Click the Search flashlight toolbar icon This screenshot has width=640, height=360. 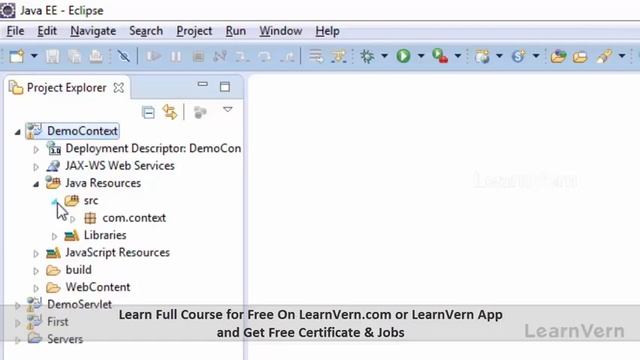(604, 56)
